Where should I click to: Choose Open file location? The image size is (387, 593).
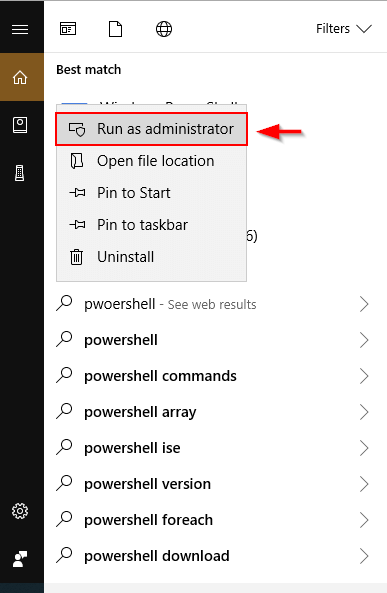[151, 161]
